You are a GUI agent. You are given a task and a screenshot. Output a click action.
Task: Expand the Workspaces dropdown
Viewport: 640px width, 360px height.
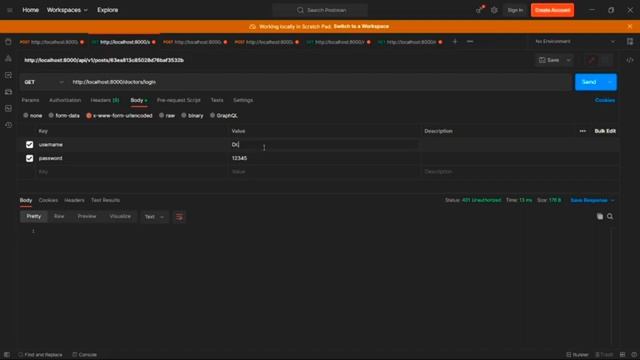pos(67,10)
